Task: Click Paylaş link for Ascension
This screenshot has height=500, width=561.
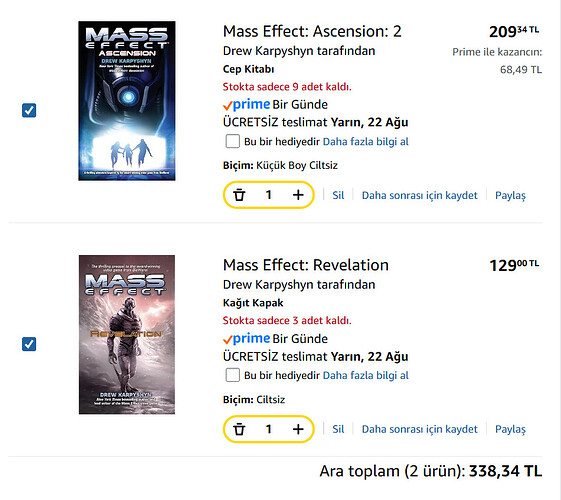Action: (510, 196)
